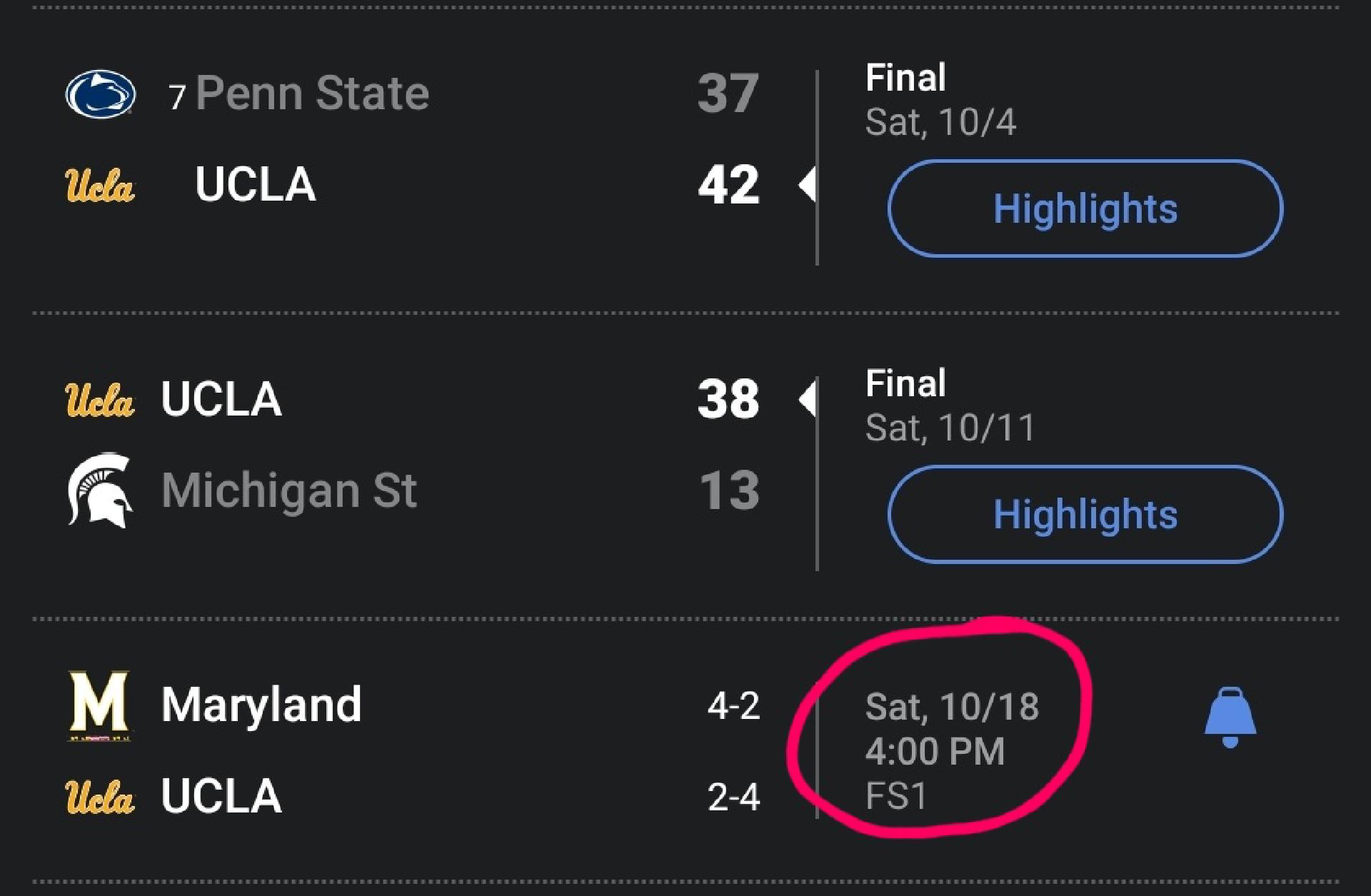Click the UCLA logo beside record 2-4
Screen dimensions: 1371x896
click(x=100, y=796)
